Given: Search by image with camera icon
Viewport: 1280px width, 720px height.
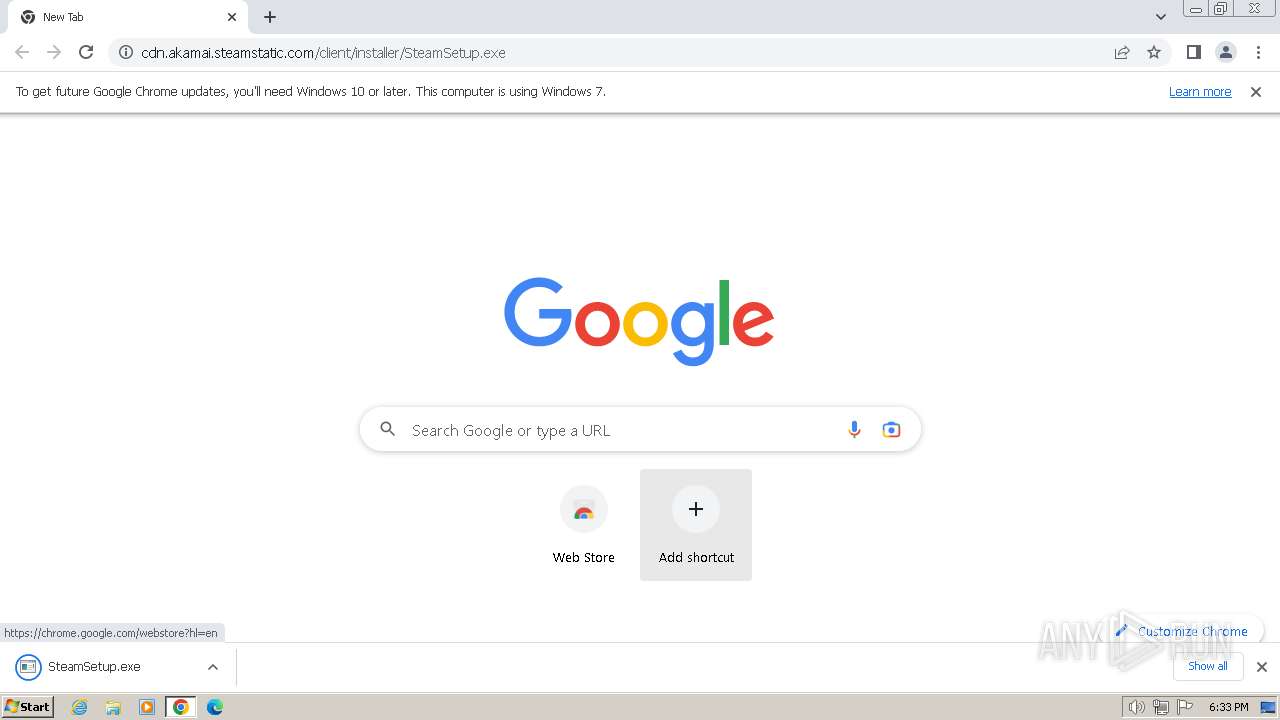Looking at the screenshot, I should [x=891, y=430].
